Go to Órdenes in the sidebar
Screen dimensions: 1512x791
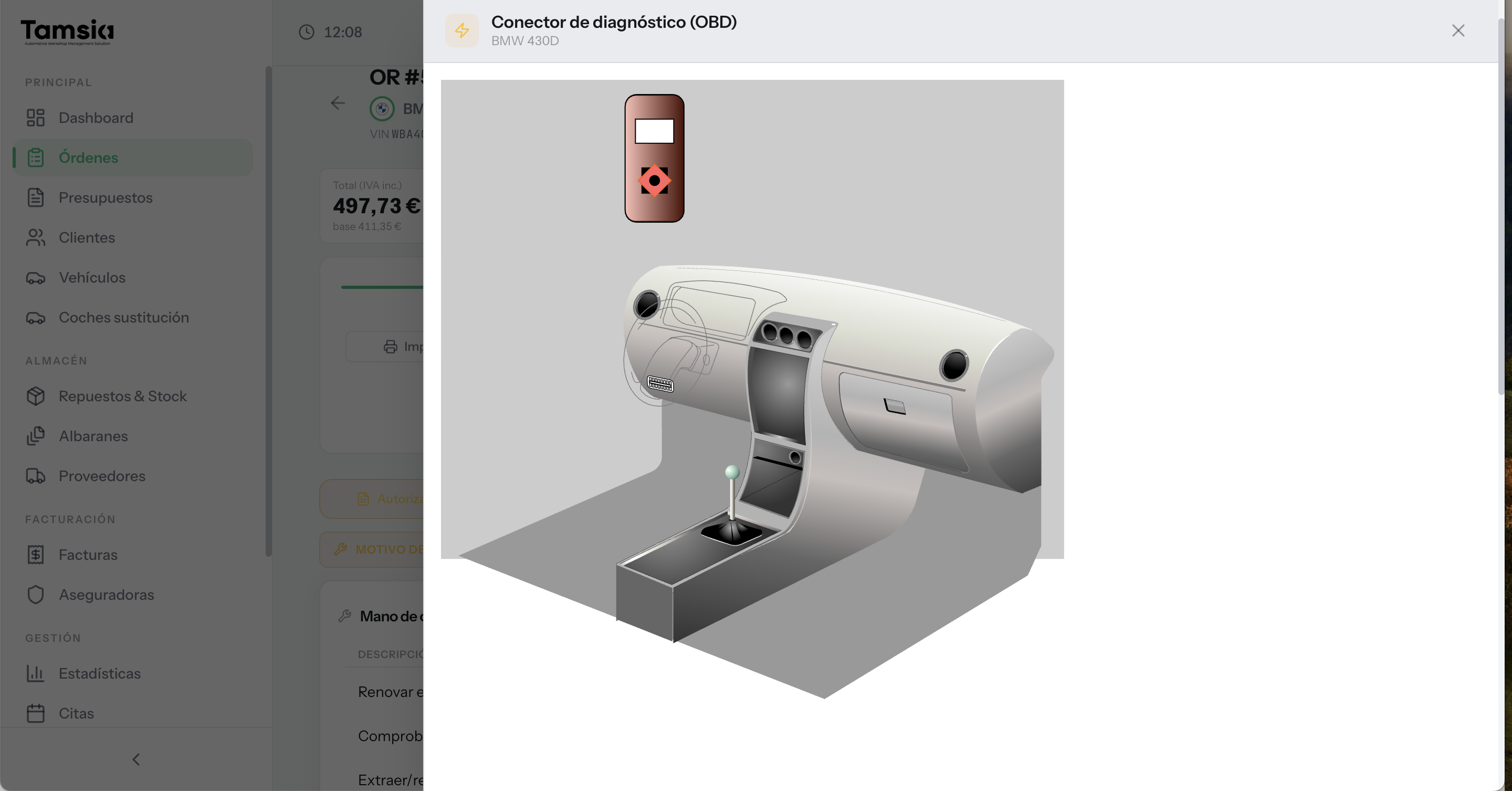tap(133, 158)
